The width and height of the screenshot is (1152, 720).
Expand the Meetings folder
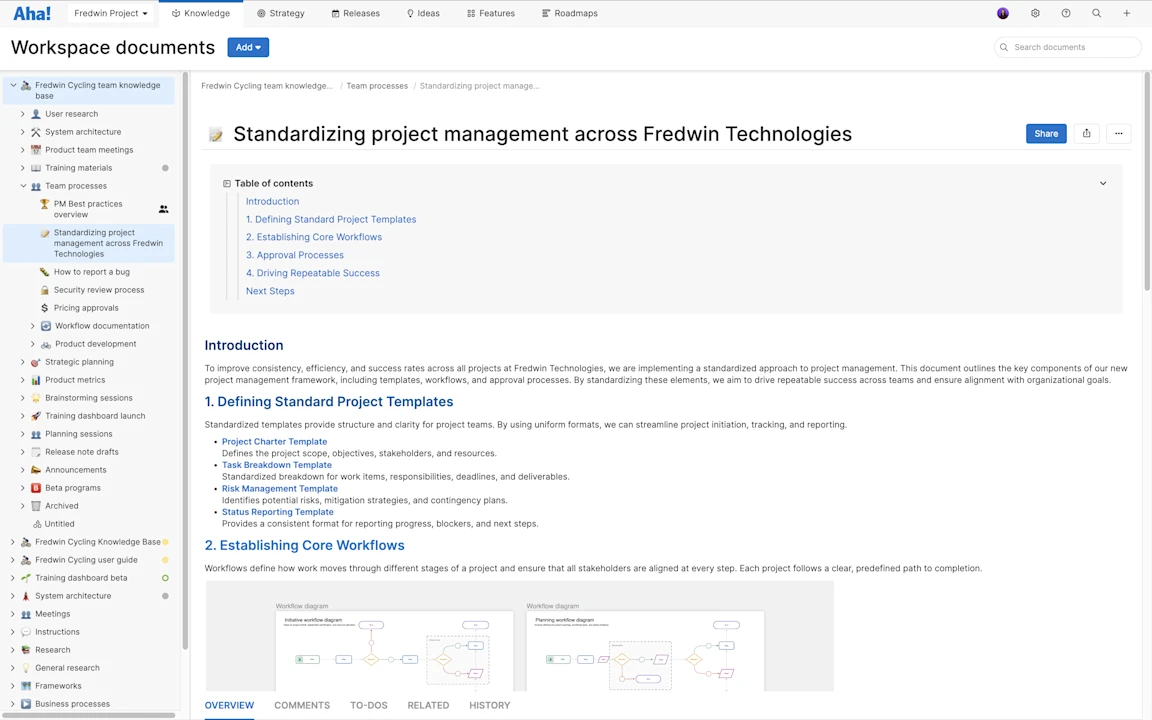[12, 614]
